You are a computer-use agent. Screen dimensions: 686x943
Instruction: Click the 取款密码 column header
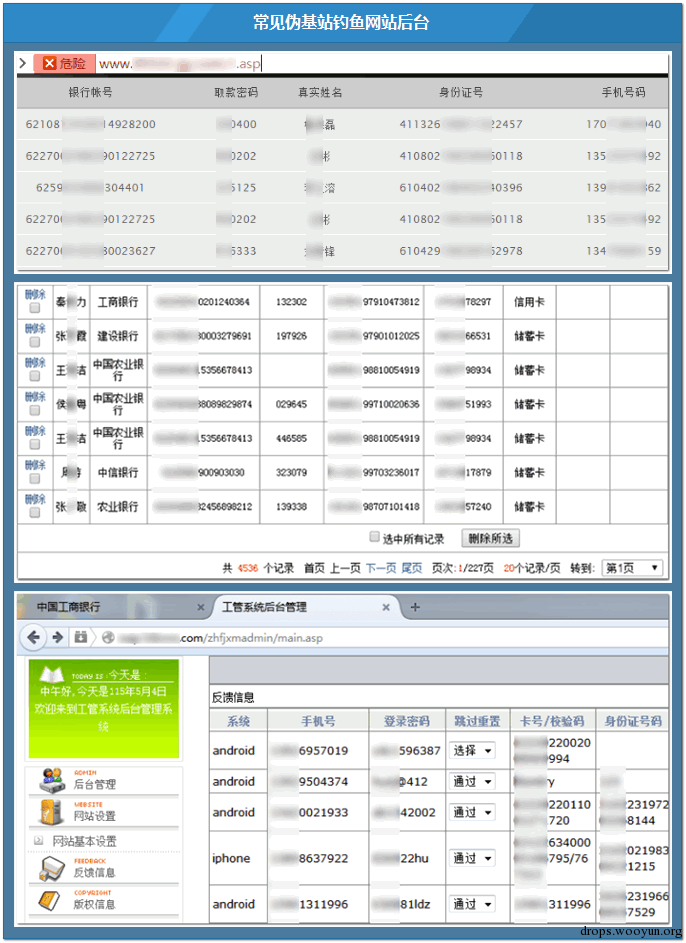(x=236, y=92)
